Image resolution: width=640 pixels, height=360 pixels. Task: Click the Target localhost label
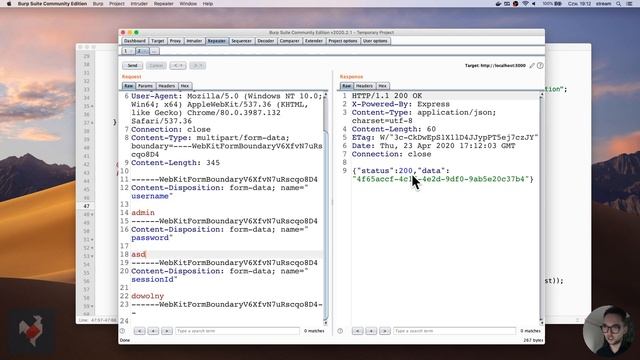[495, 65]
